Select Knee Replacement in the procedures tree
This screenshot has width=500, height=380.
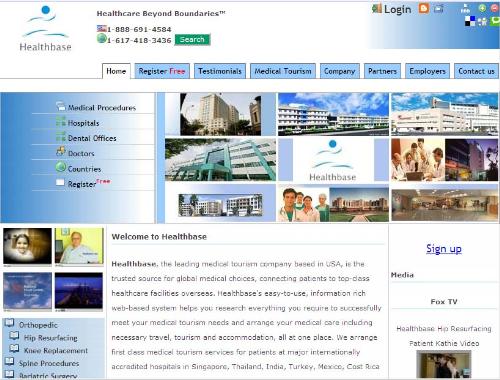coord(56,351)
